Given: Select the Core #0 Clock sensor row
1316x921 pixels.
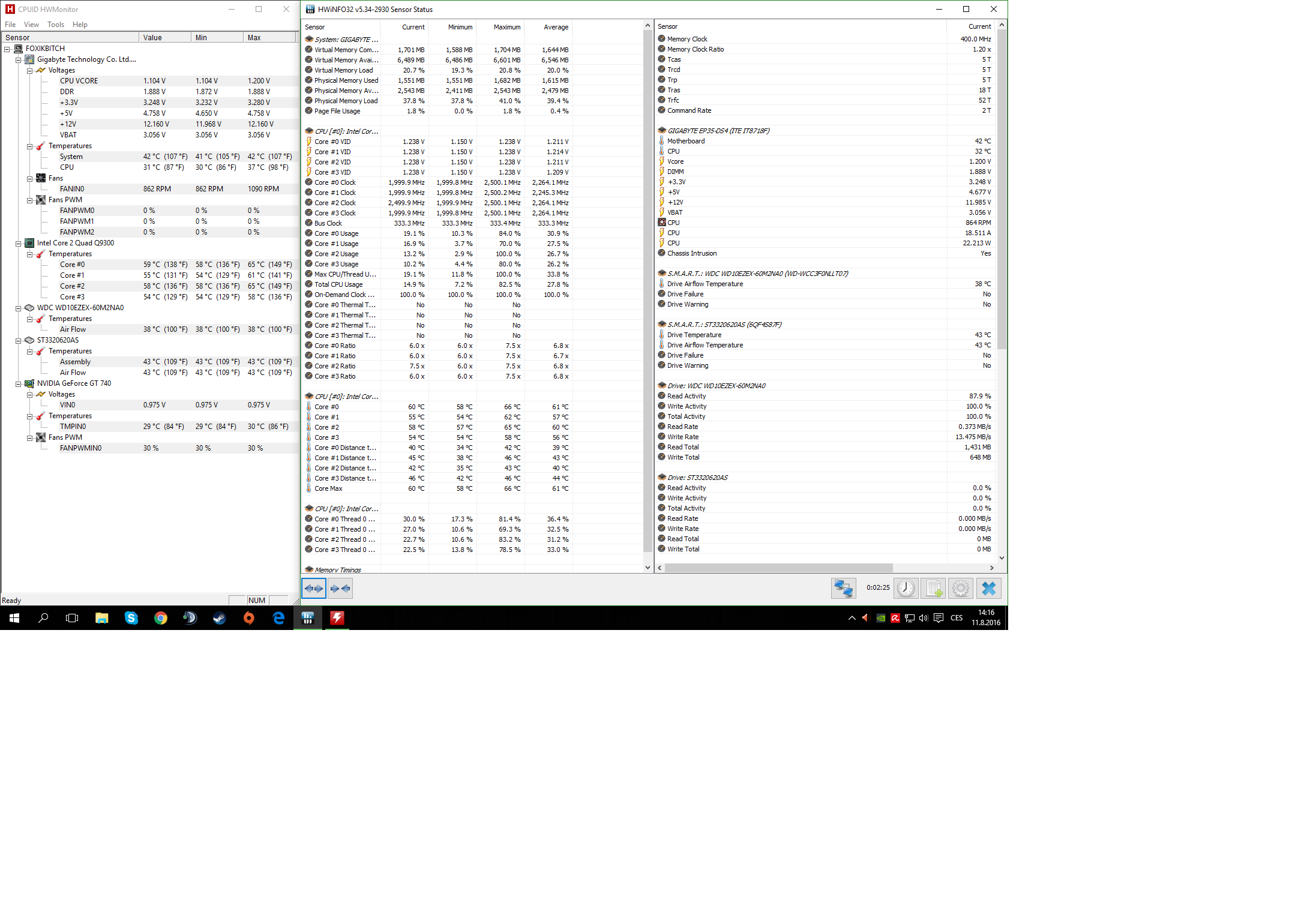Looking at the screenshot, I should tap(335, 182).
